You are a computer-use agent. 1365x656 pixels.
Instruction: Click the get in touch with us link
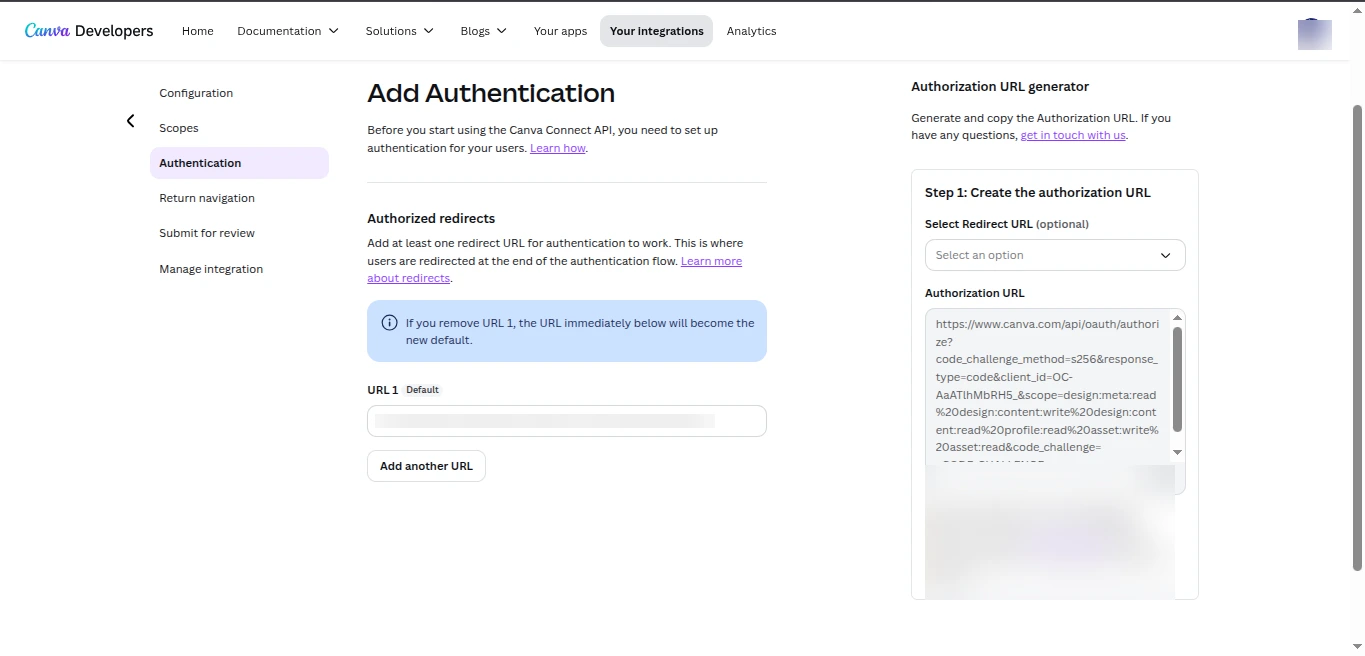coord(1073,135)
